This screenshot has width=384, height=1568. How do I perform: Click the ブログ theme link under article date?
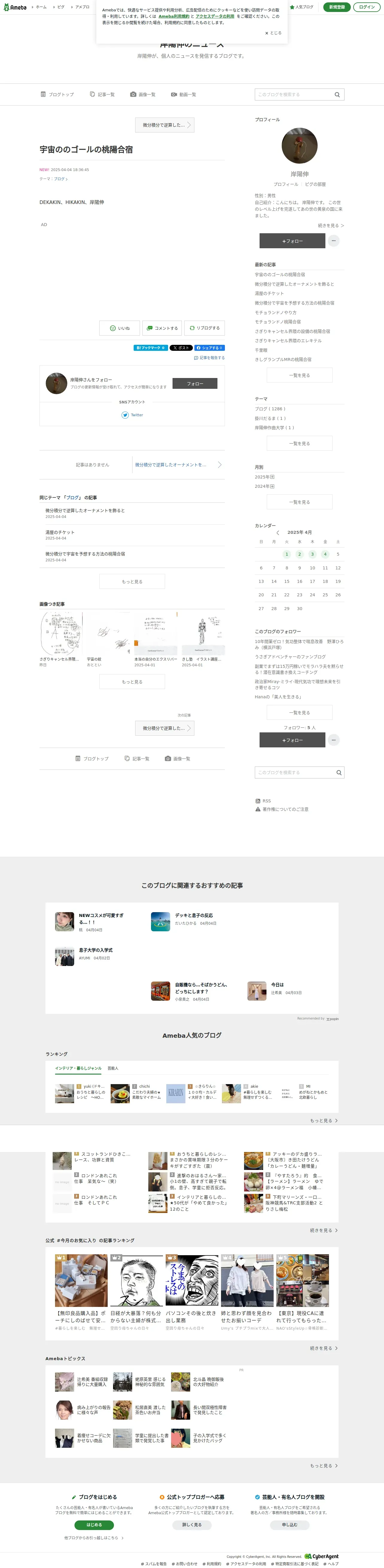pyautogui.click(x=60, y=179)
